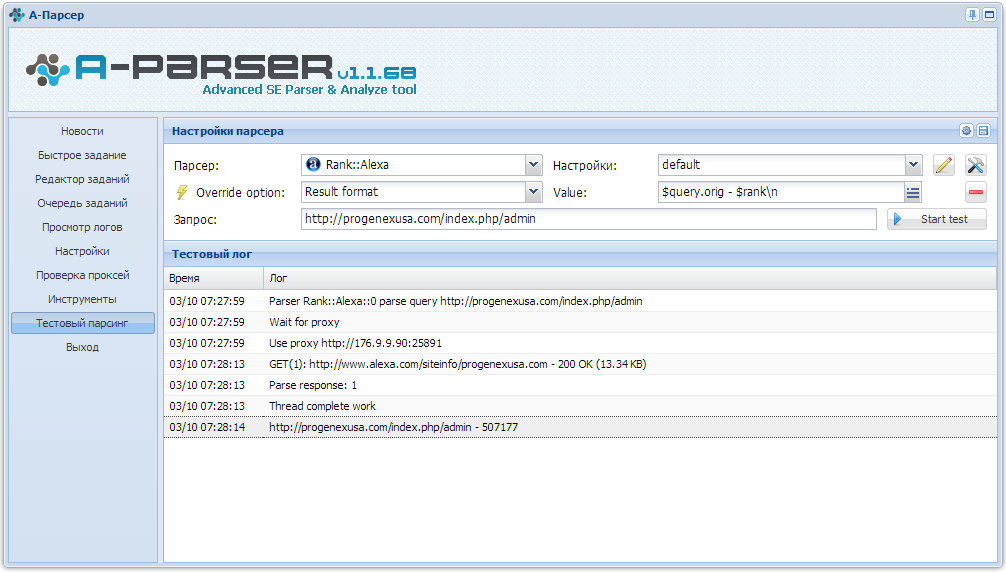Click the Value input field
The width and height of the screenshot is (1006, 572).
(781, 192)
